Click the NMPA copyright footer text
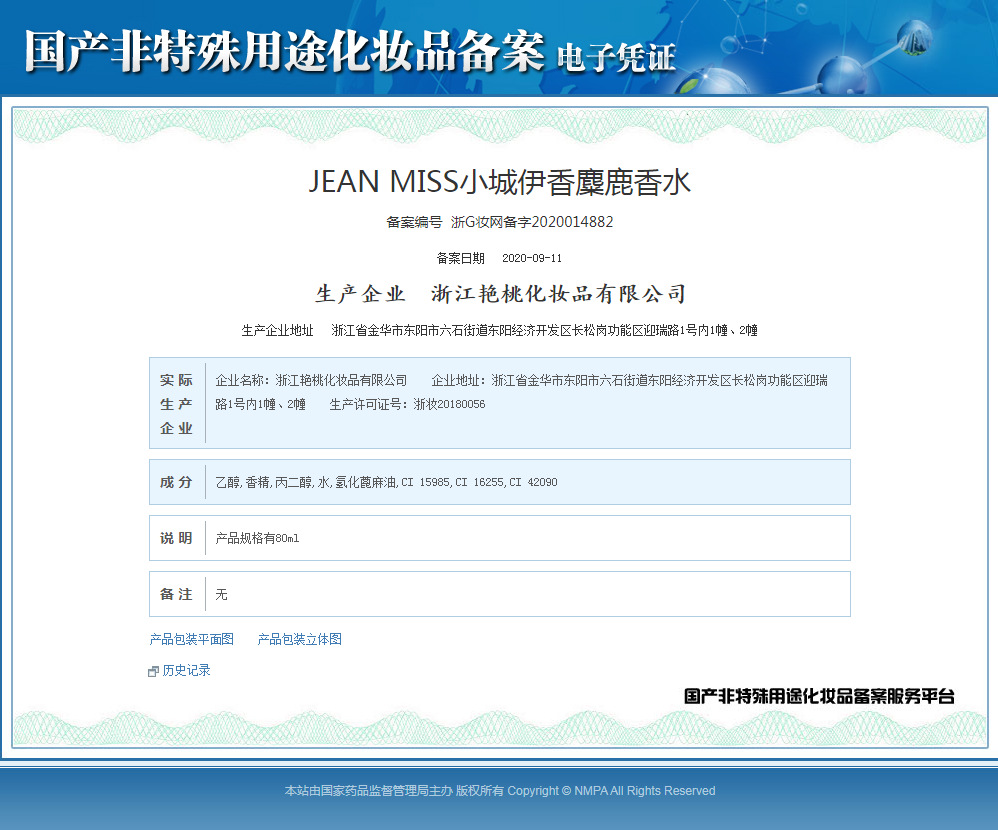Screen dimensions: 998x830 click(499, 791)
